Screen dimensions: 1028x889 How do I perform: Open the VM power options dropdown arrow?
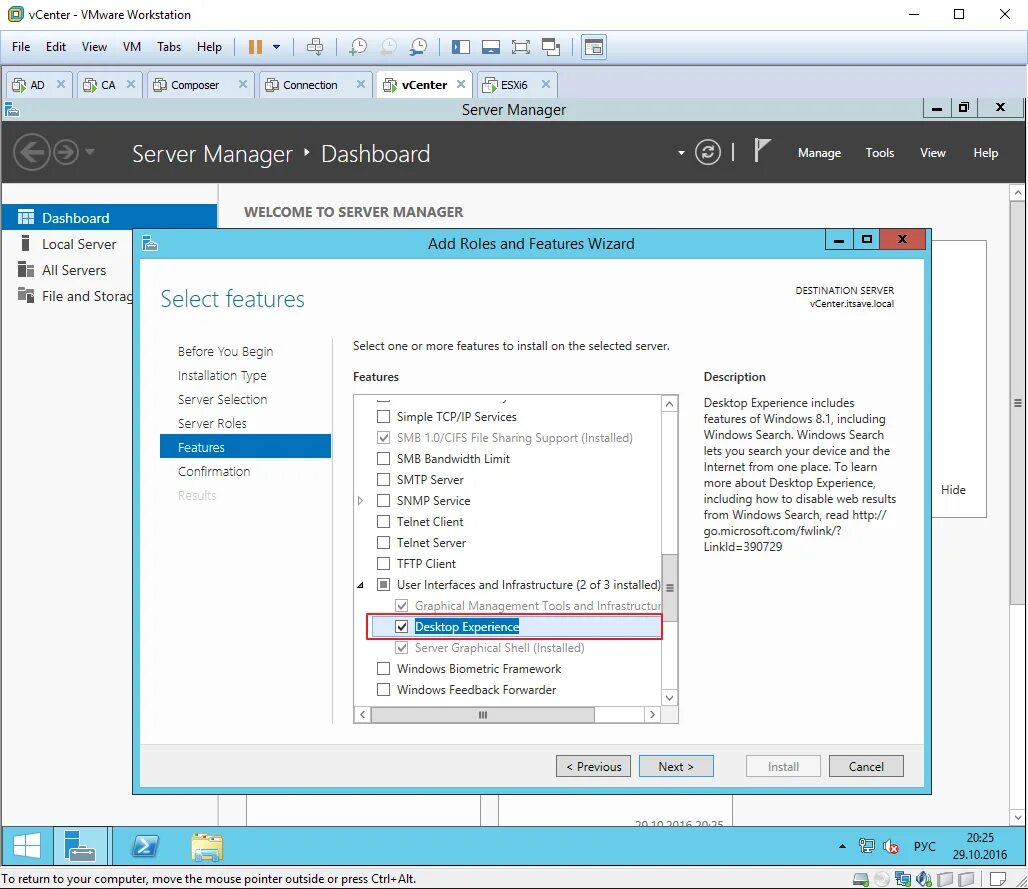[277, 47]
